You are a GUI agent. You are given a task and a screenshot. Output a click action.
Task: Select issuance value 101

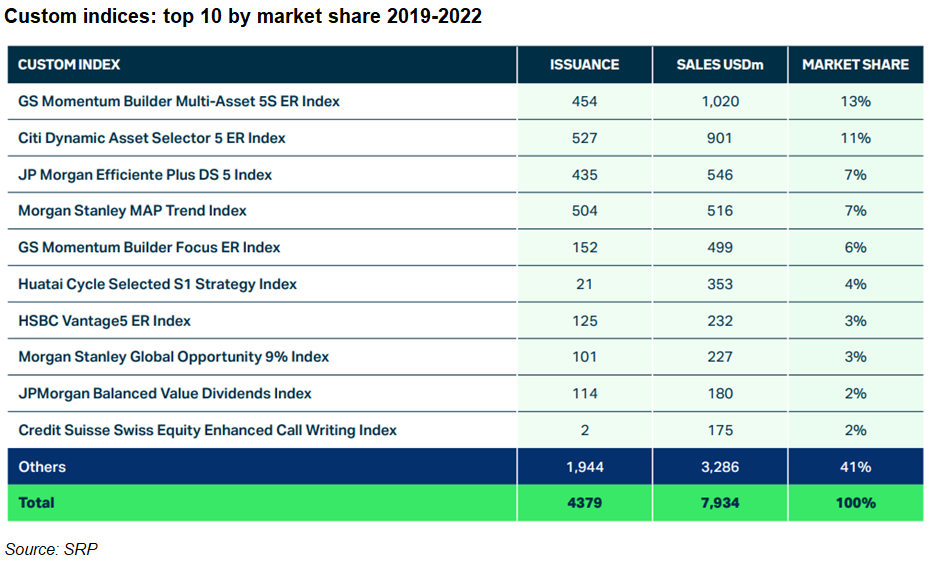(x=584, y=357)
